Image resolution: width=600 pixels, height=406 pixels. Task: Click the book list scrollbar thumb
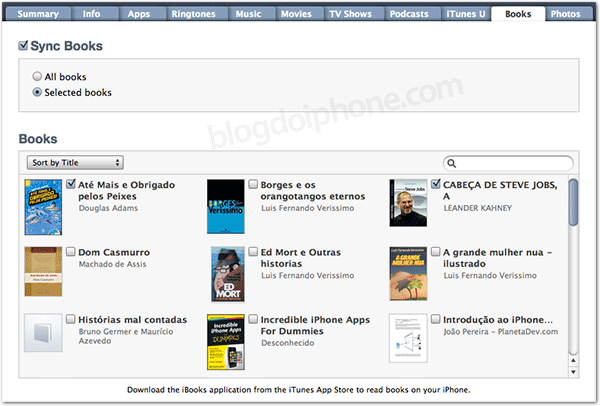(573, 202)
